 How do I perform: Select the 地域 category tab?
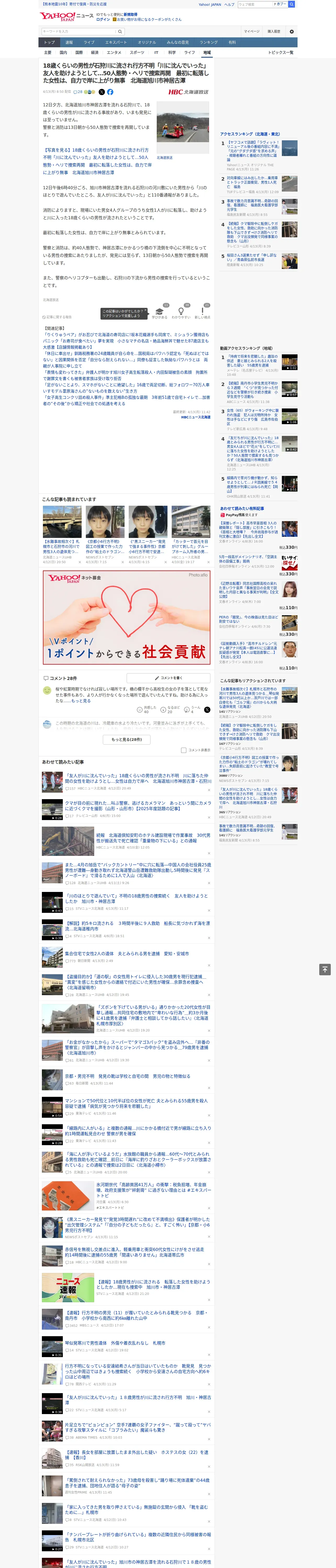[x=207, y=52]
